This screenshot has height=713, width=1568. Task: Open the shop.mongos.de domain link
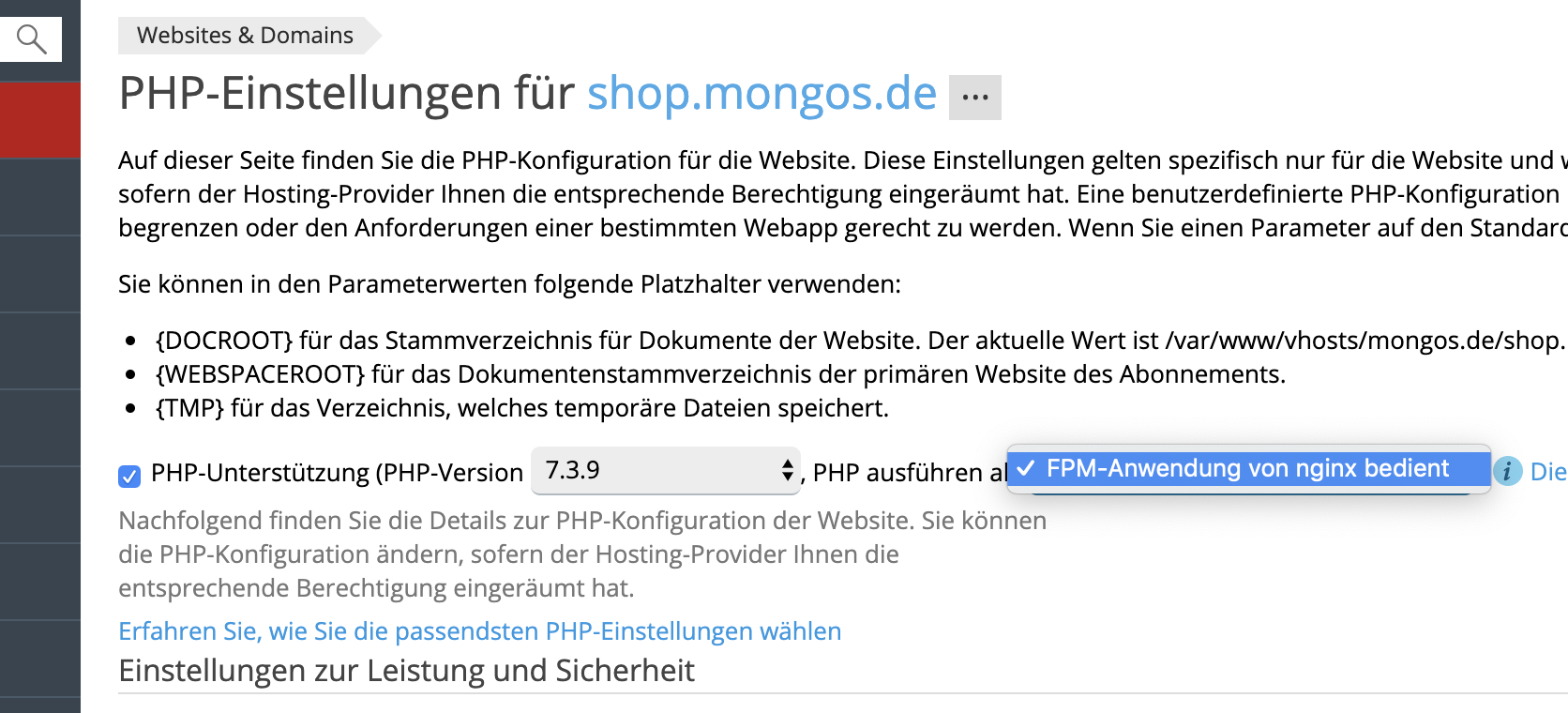761,94
